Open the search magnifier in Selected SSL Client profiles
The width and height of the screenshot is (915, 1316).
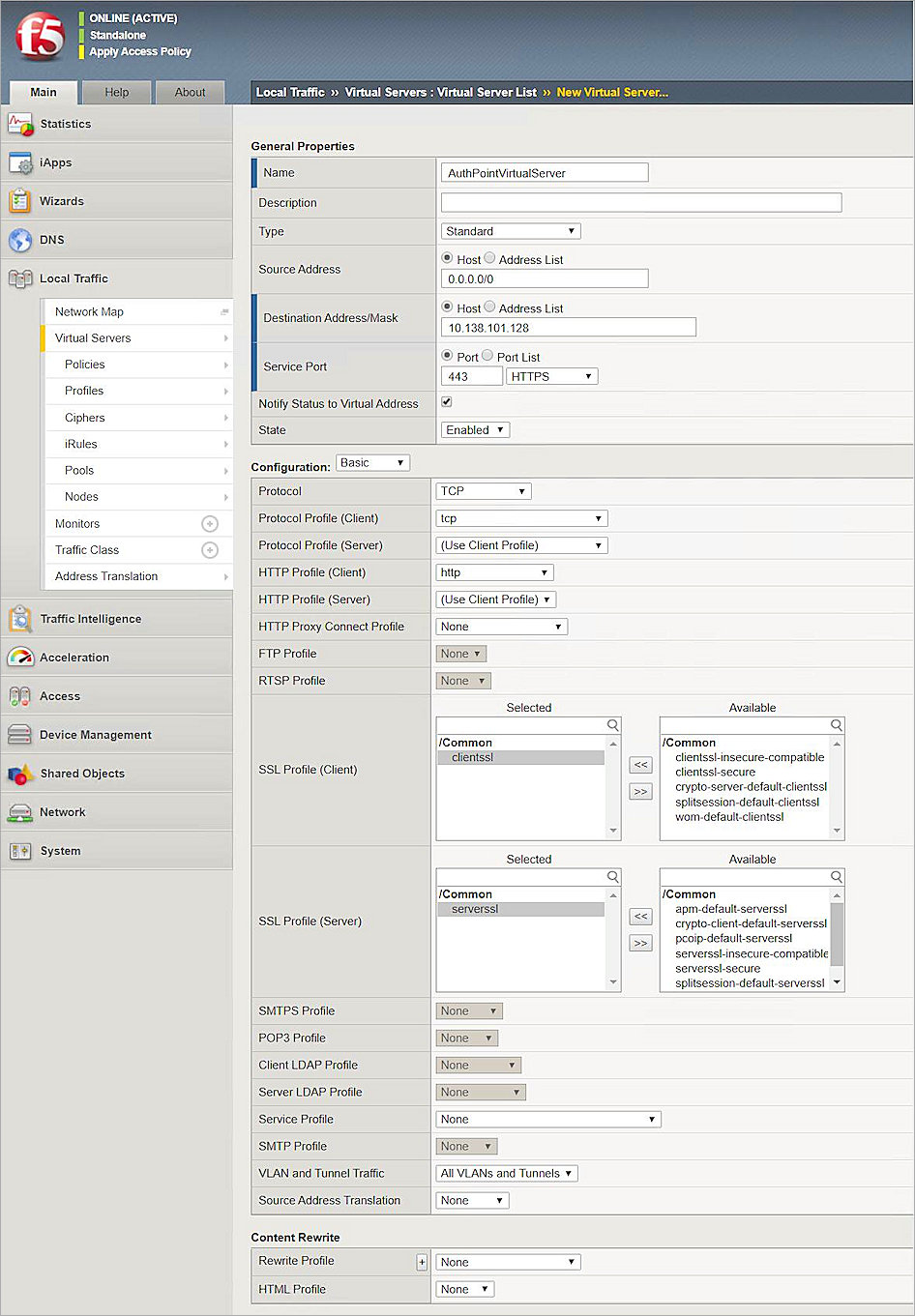coord(612,724)
